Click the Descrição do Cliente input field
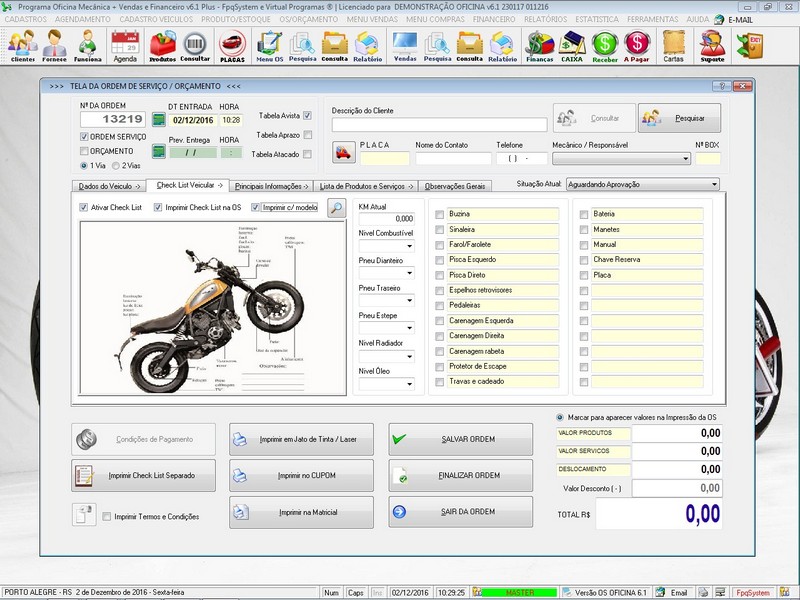800x600 pixels. (x=439, y=125)
